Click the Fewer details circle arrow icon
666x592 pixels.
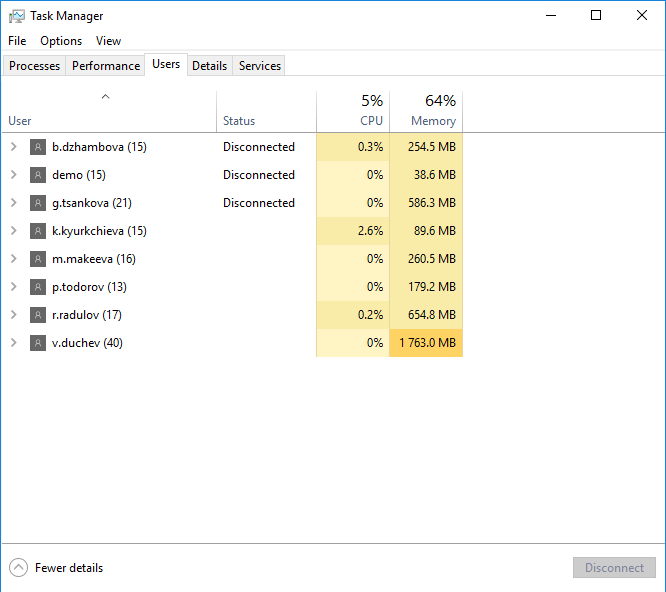tap(18, 568)
